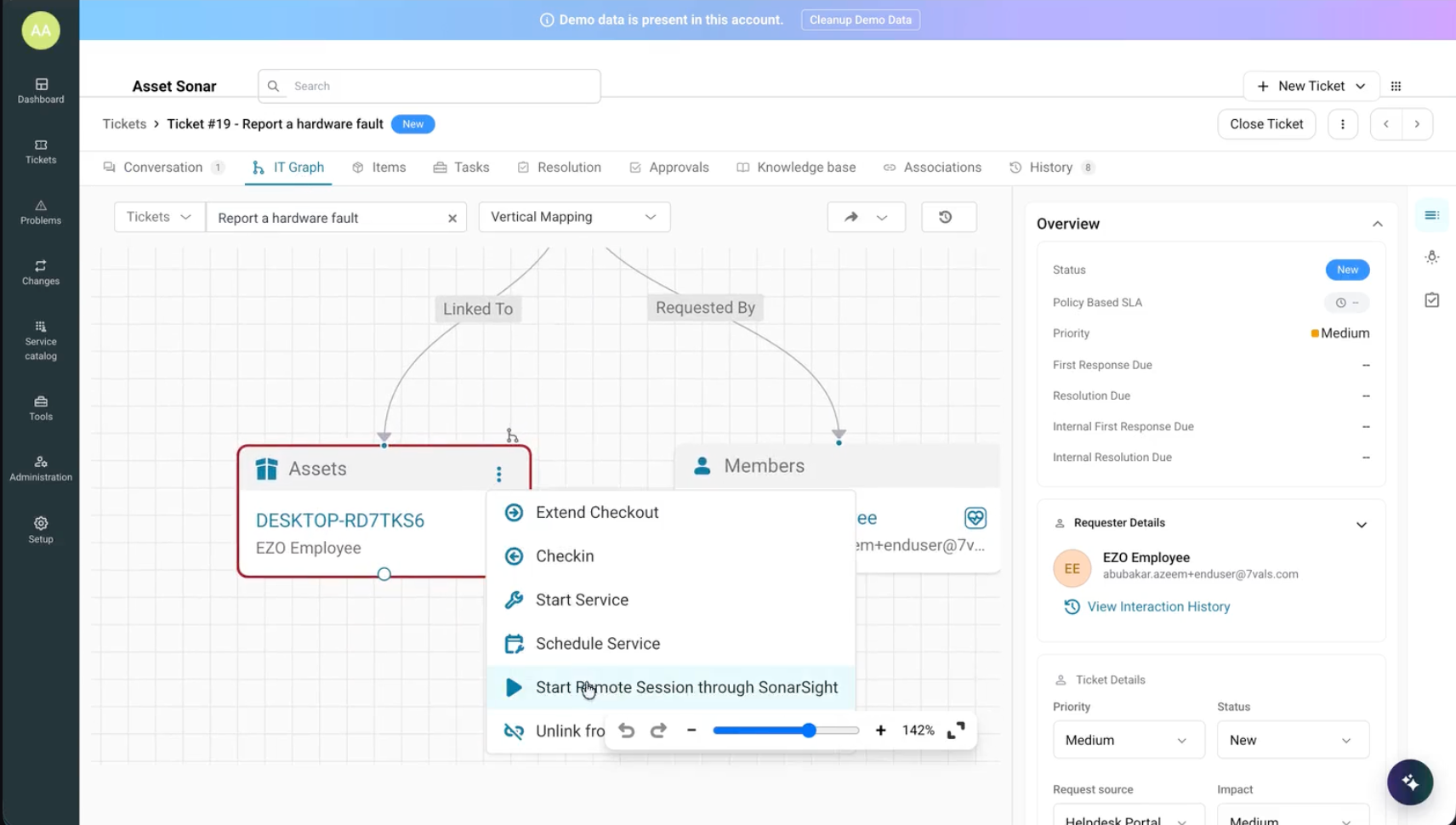
Task: Click the redo arrow in zoom toolbar
Action: pyautogui.click(x=658, y=731)
